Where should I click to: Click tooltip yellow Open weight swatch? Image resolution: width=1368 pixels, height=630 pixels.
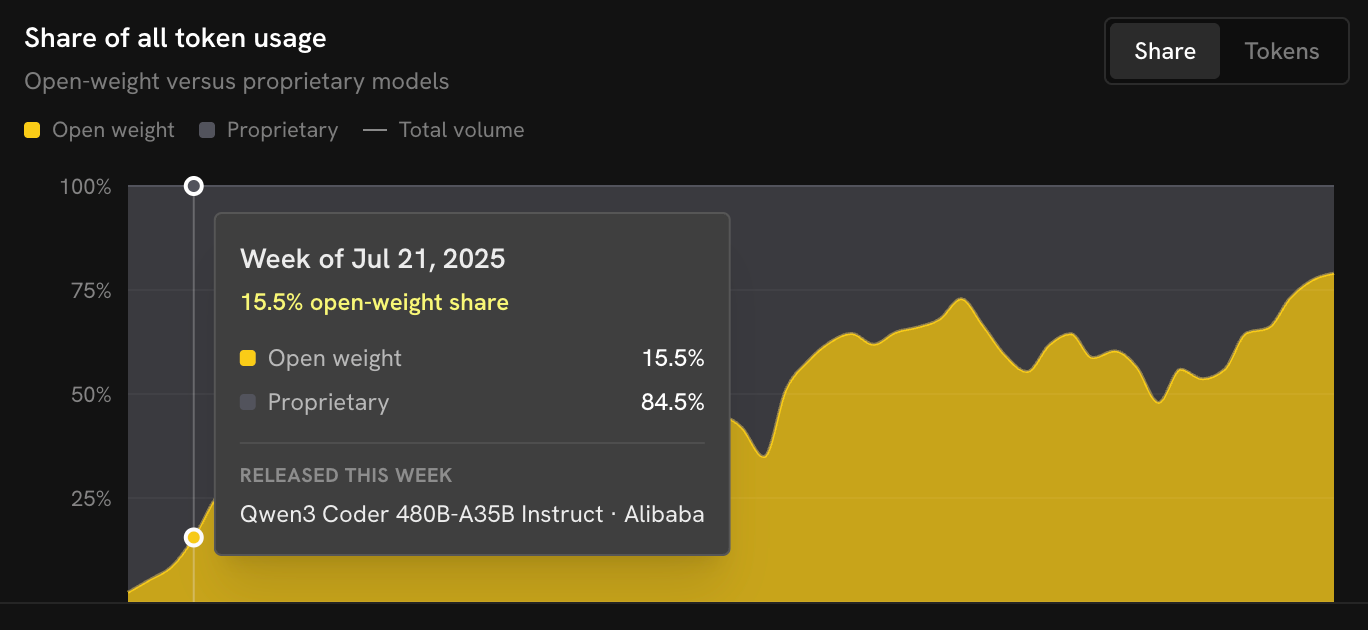pos(248,358)
